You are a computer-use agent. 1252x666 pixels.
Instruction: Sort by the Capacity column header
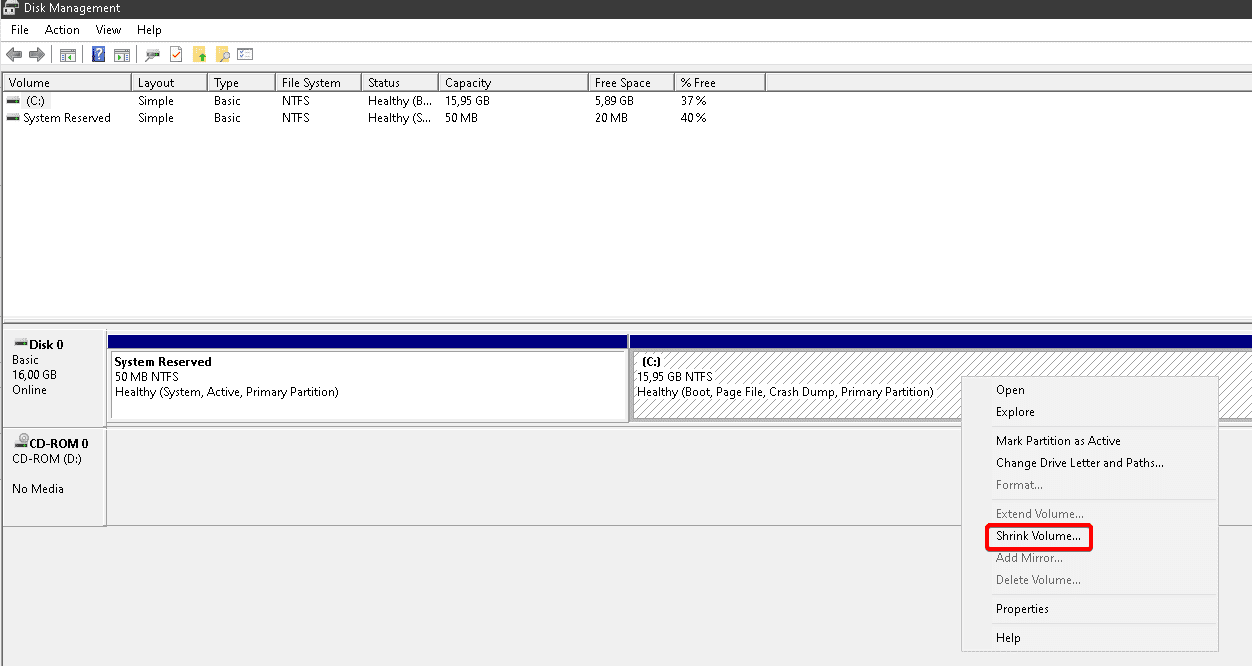513,83
